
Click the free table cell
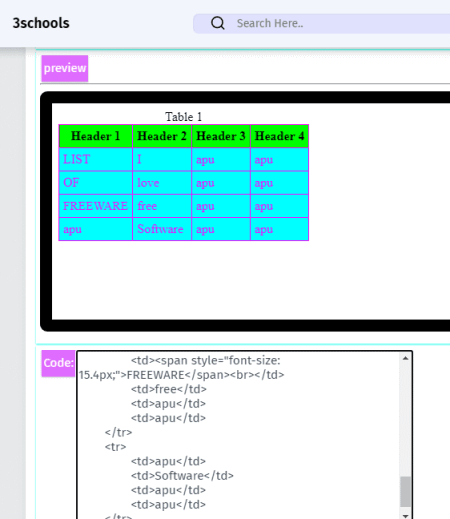[x=162, y=206]
